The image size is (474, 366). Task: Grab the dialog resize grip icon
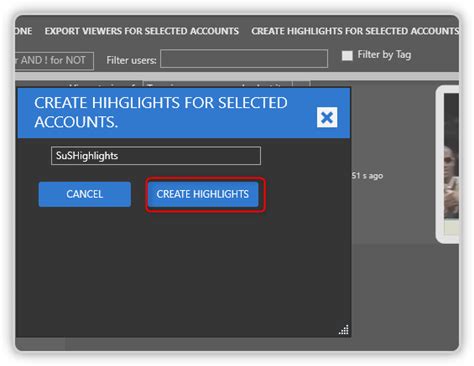click(x=344, y=329)
